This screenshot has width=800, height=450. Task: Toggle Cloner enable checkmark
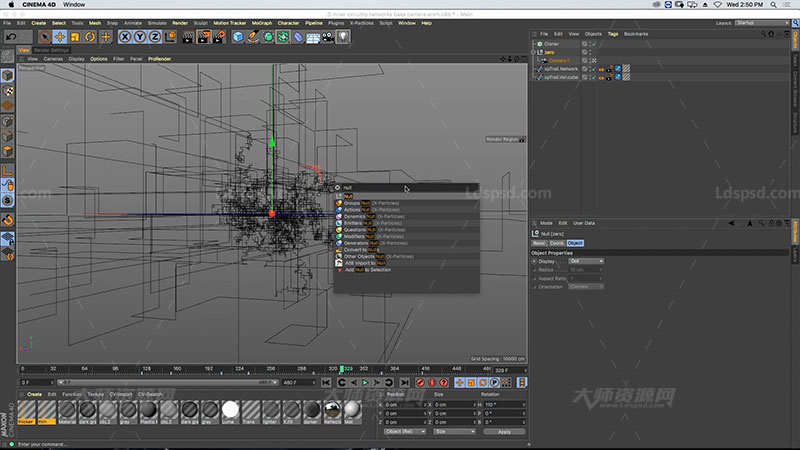(594, 44)
